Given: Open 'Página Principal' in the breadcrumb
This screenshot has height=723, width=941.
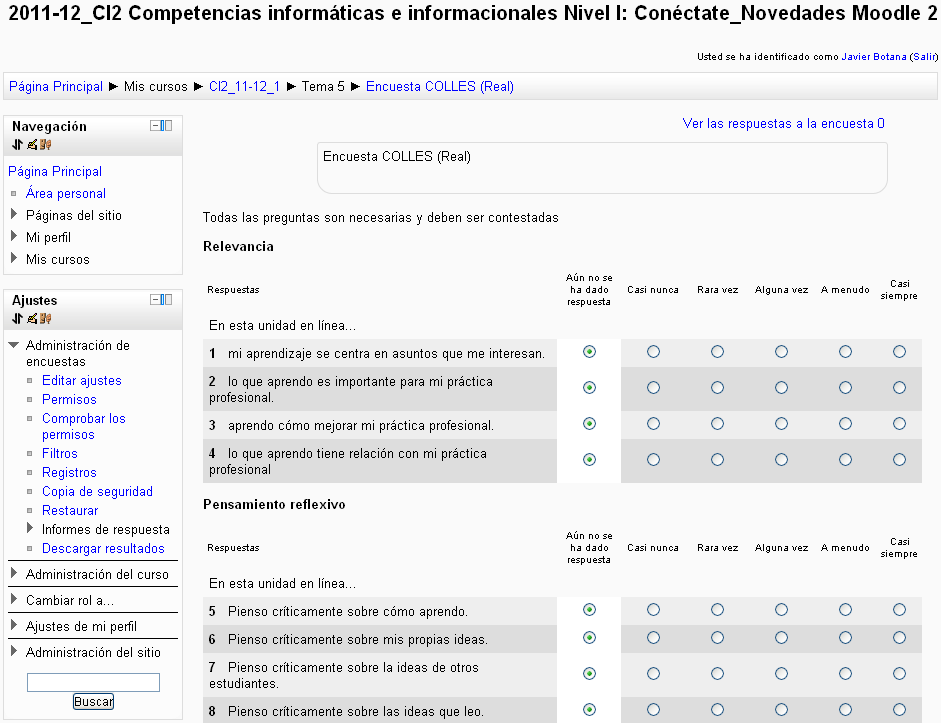Looking at the screenshot, I should (x=56, y=86).
